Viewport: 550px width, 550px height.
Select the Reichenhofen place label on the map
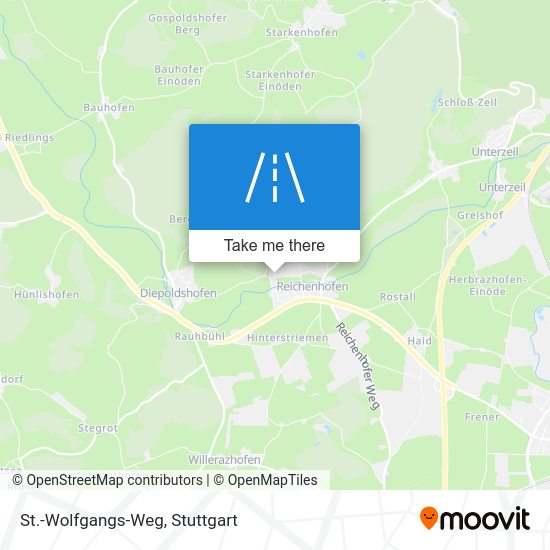313,287
